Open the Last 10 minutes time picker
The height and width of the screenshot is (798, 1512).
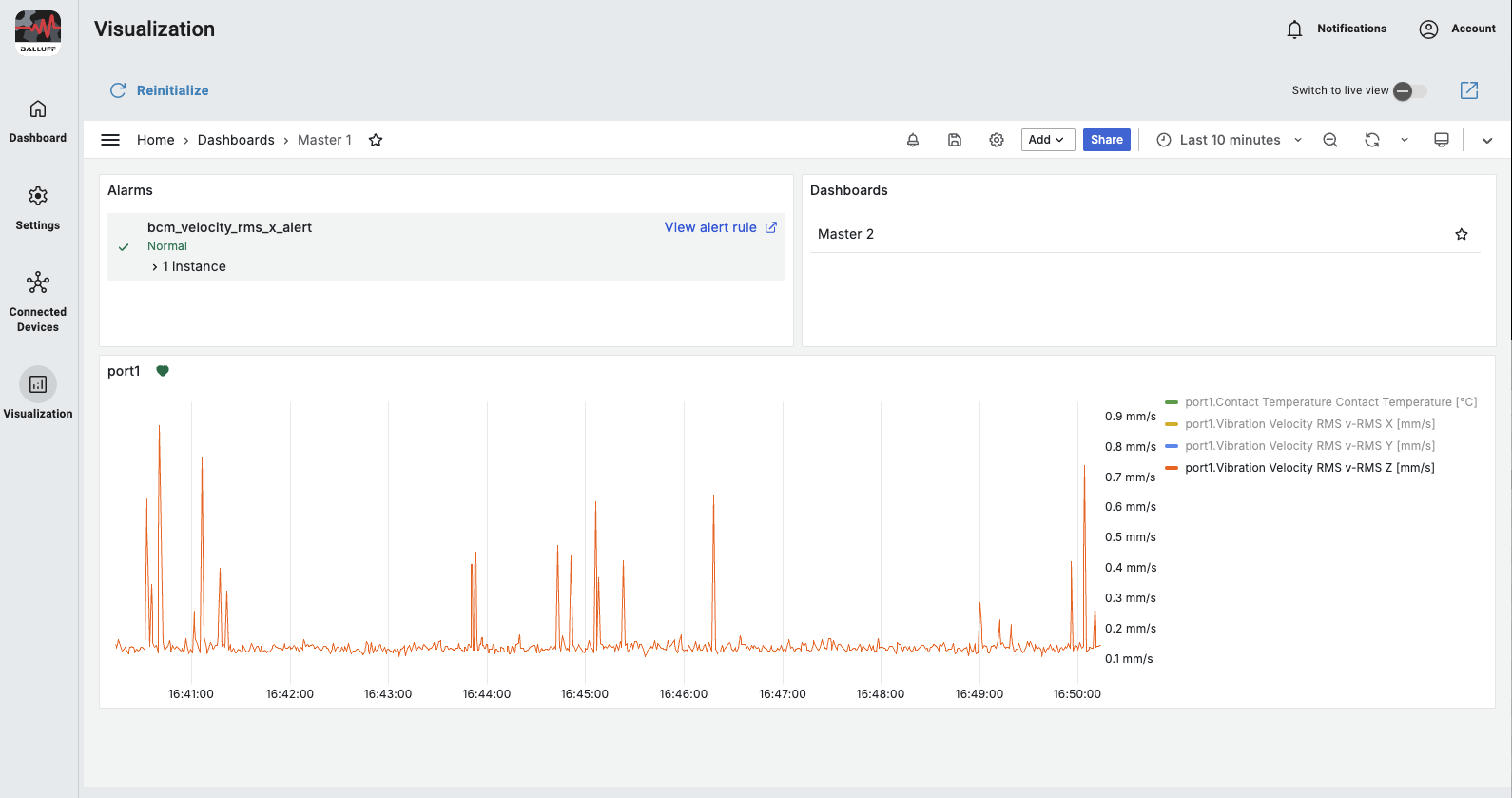1229,140
